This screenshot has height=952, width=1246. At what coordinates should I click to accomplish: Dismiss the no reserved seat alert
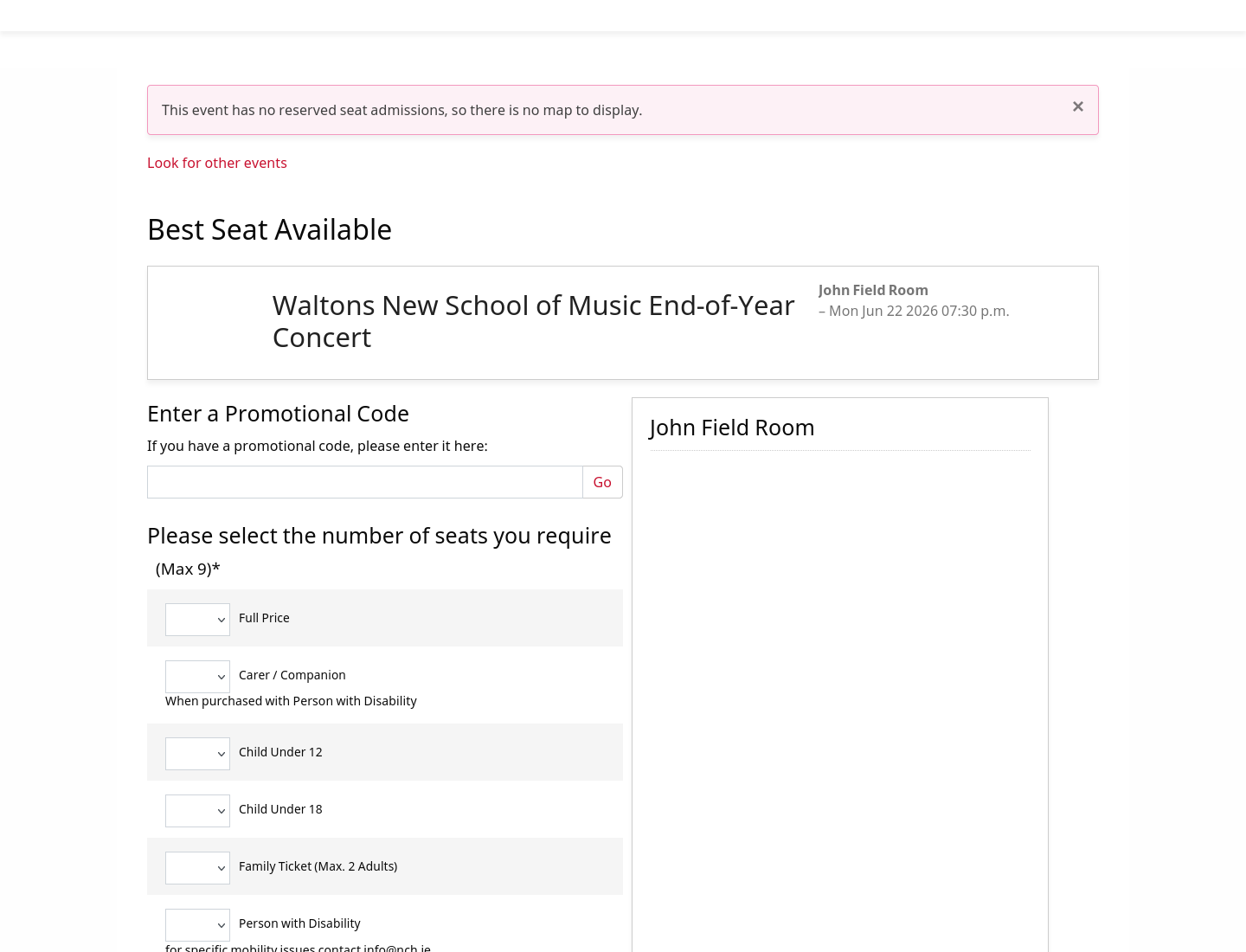click(1077, 106)
